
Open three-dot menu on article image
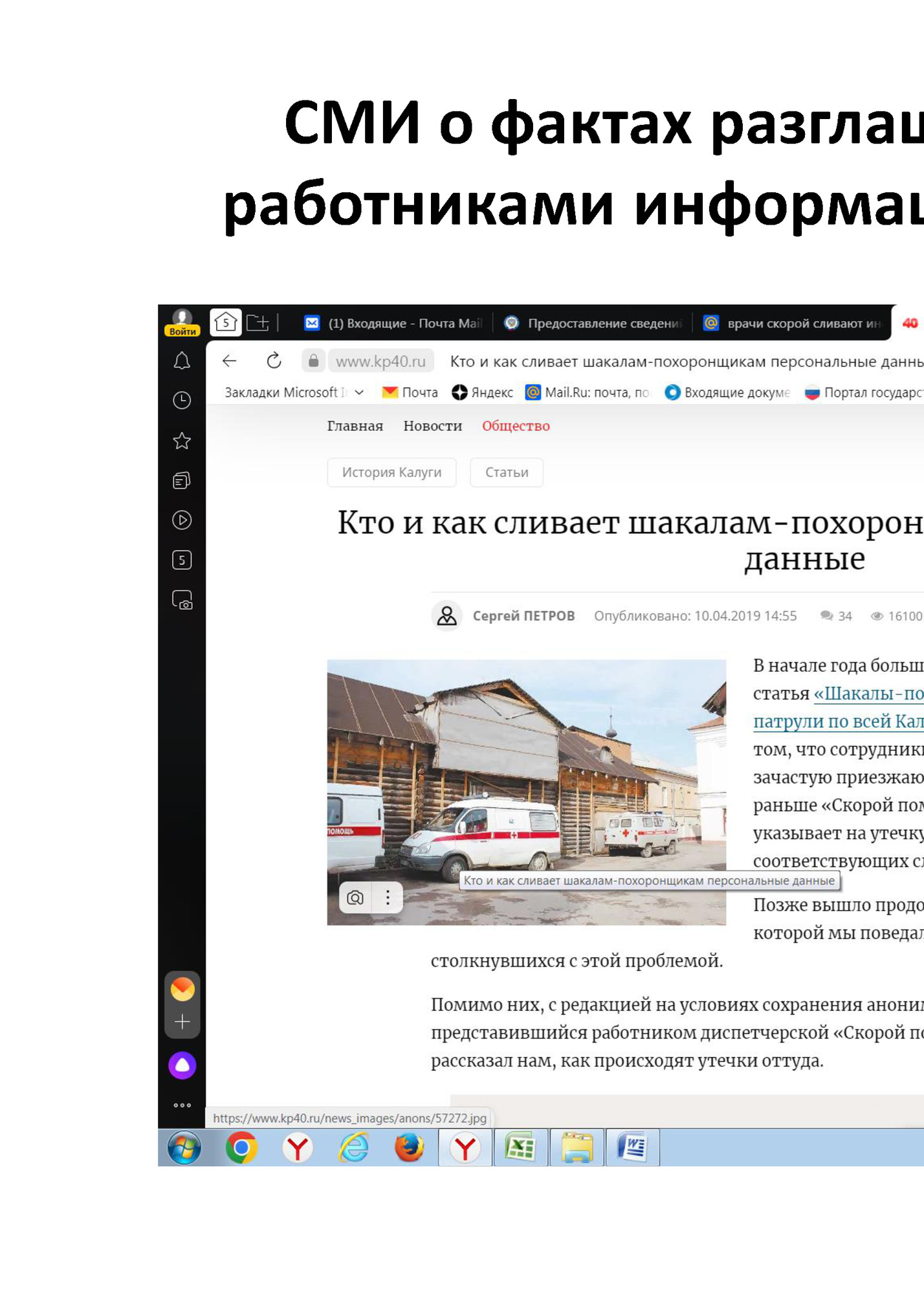(388, 898)
